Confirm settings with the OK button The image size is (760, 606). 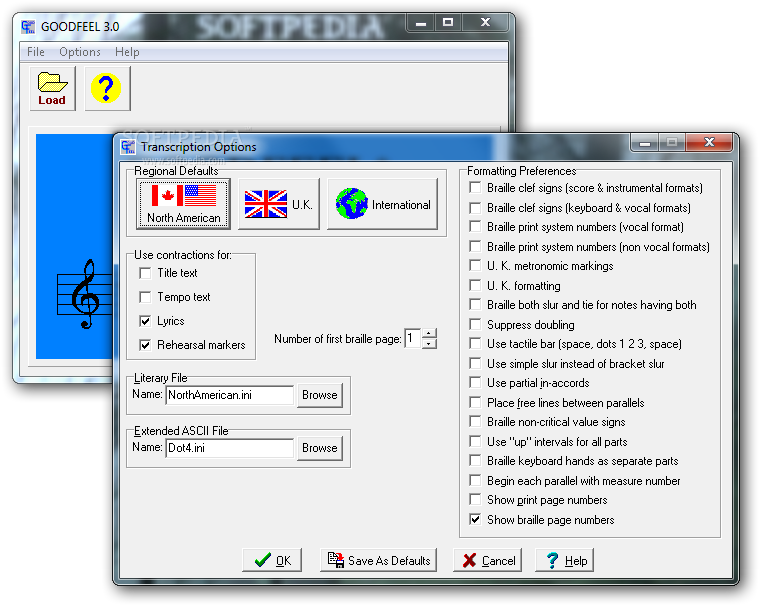(272, 560)
